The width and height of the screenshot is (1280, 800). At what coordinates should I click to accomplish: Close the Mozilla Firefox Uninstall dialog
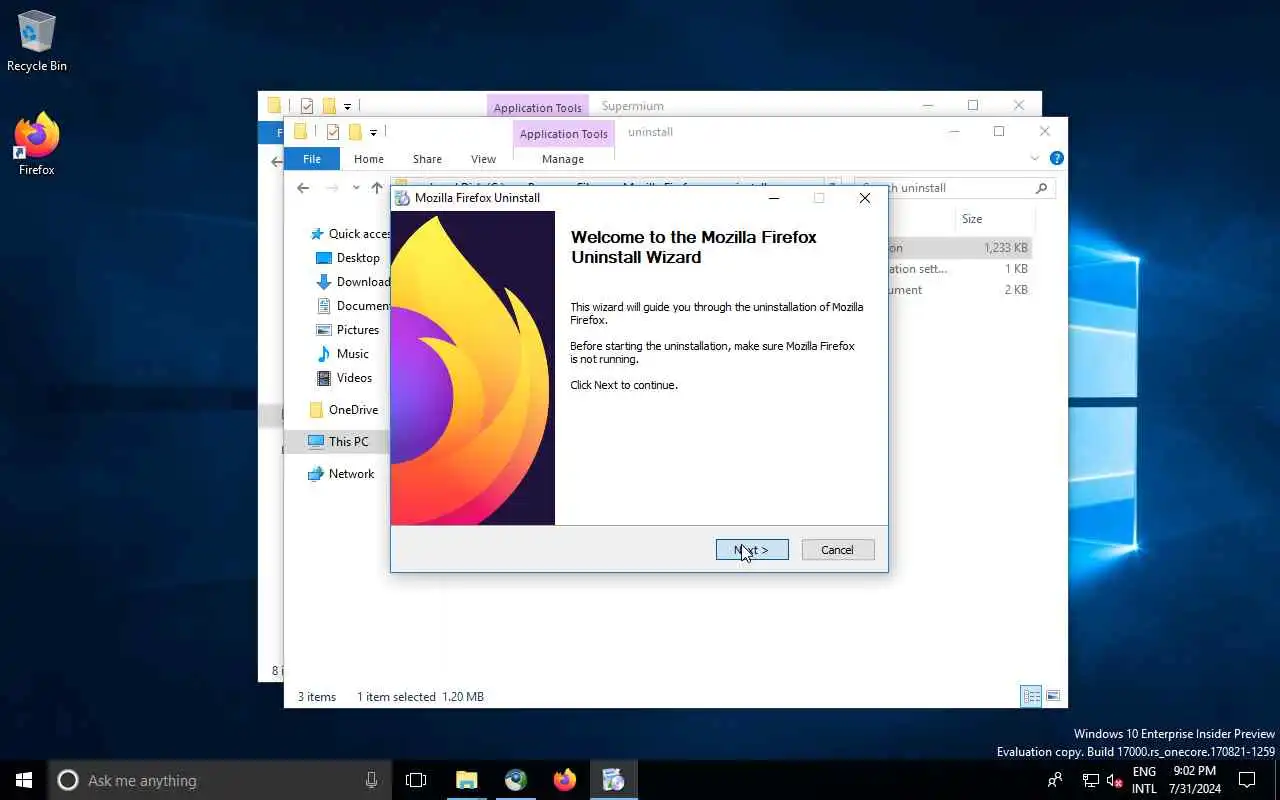865,198
